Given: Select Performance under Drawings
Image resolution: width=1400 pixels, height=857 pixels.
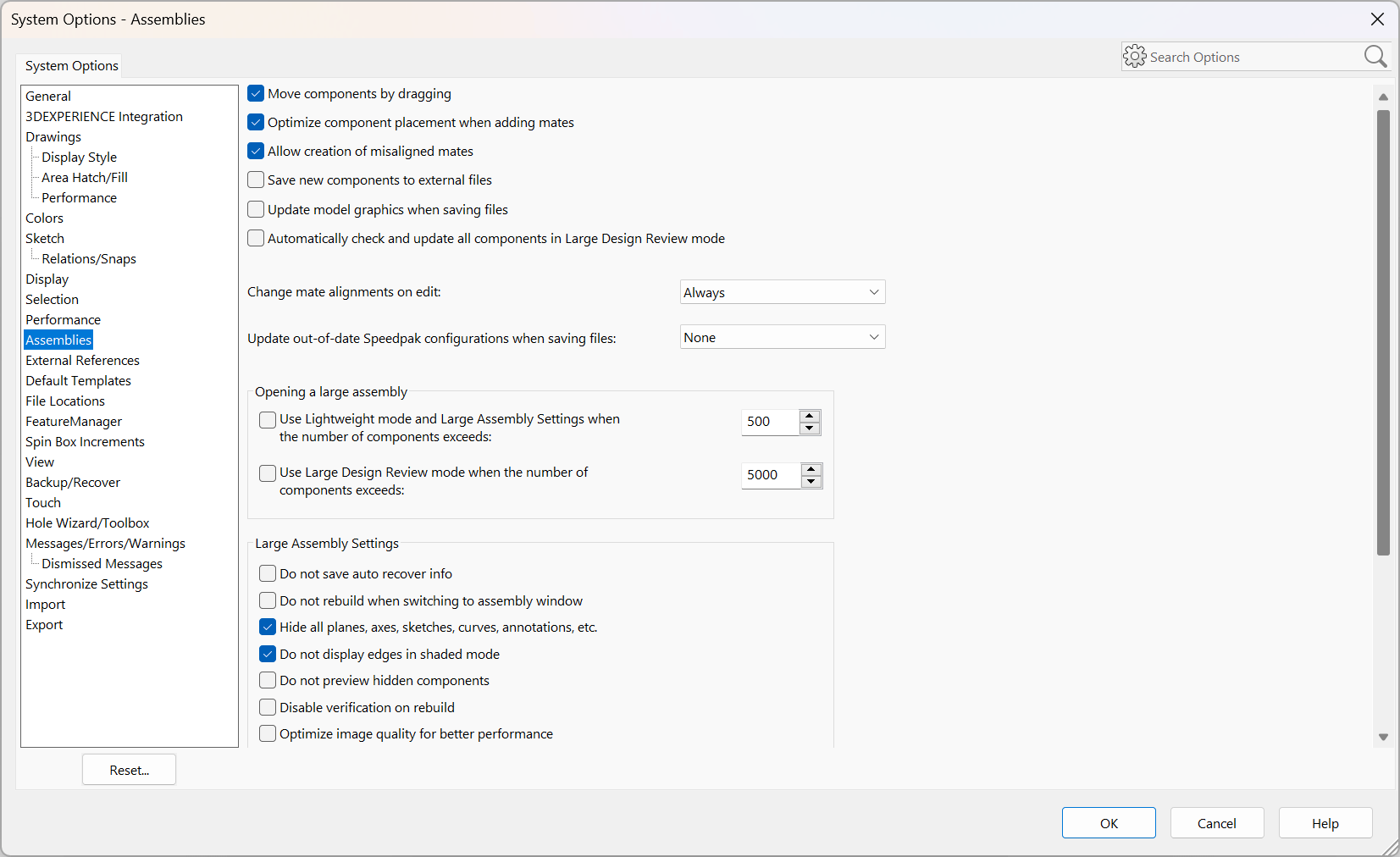Looking at the screenshot, I should click(x=80, y=197).
